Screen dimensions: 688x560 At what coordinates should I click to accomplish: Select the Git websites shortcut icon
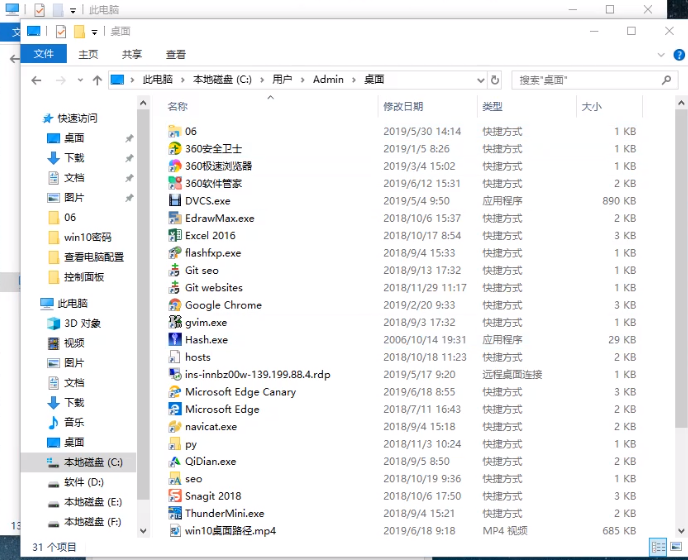(x=175, y=287)
